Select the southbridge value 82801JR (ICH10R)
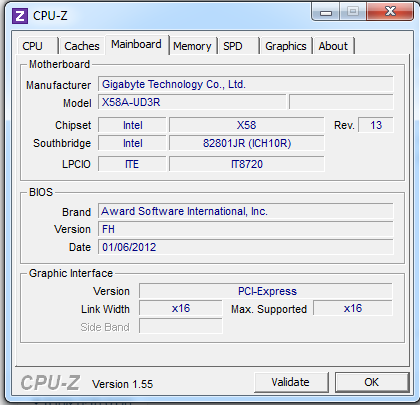 coord(247,143)
